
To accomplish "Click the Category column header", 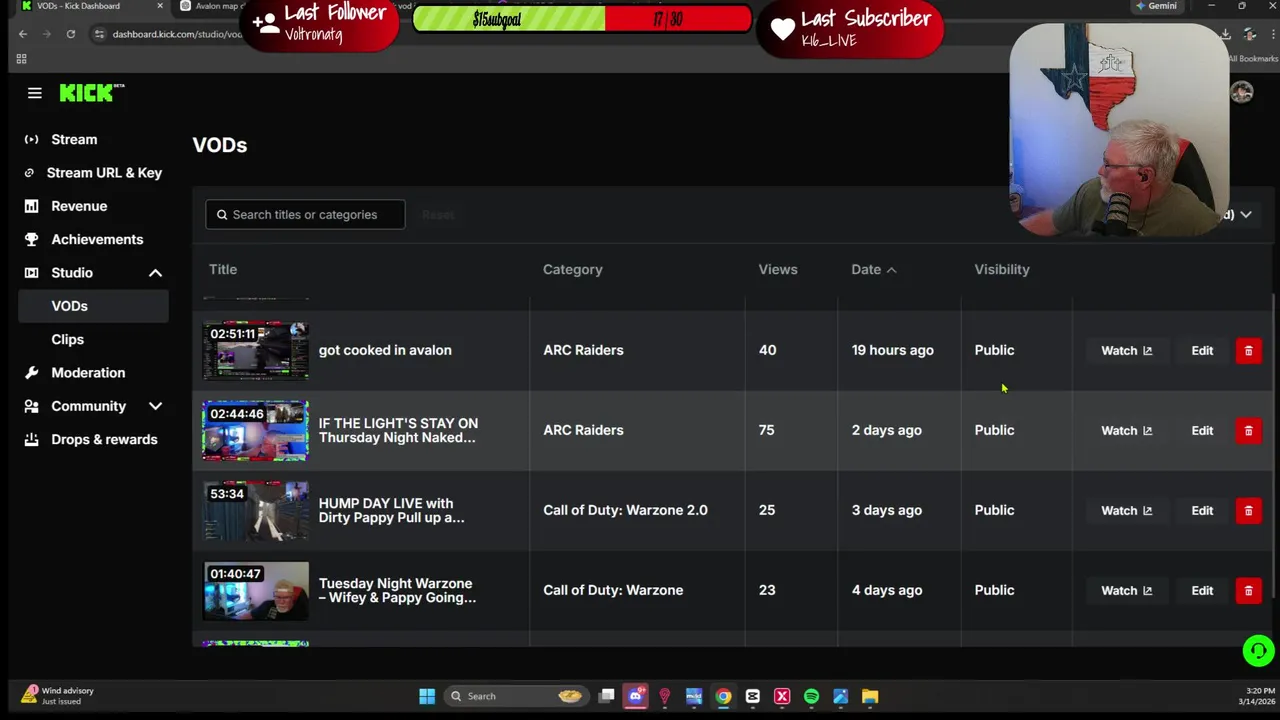I will 572,269.
